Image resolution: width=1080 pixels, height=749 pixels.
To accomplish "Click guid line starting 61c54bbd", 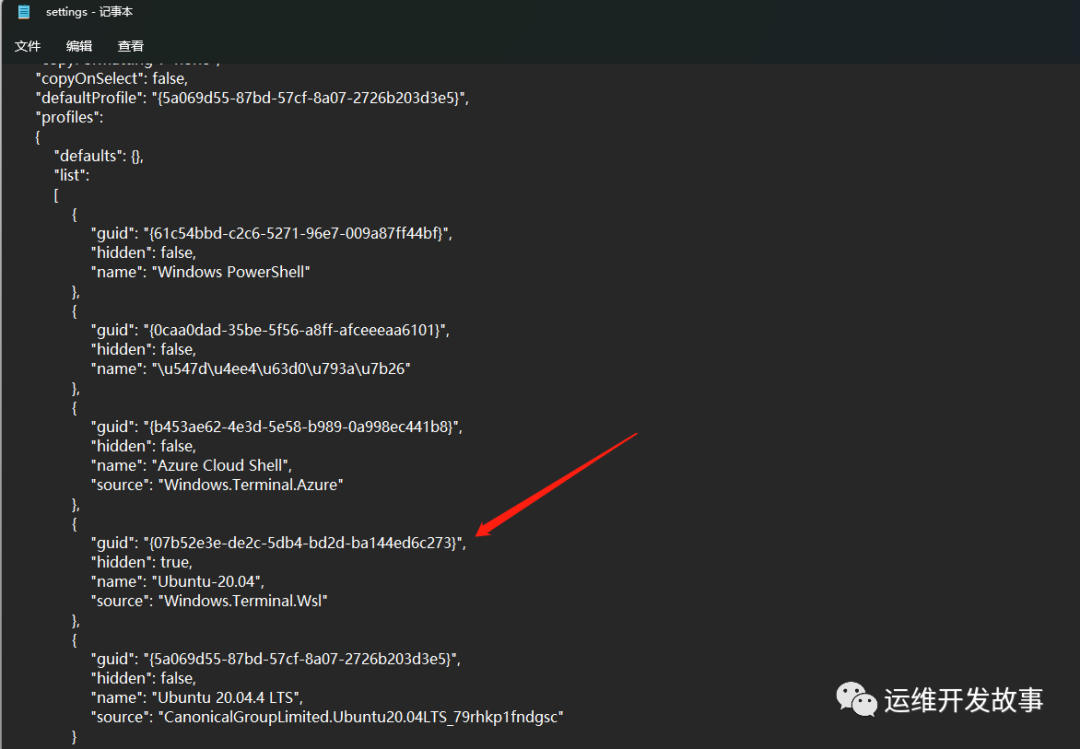I will 271,234.
